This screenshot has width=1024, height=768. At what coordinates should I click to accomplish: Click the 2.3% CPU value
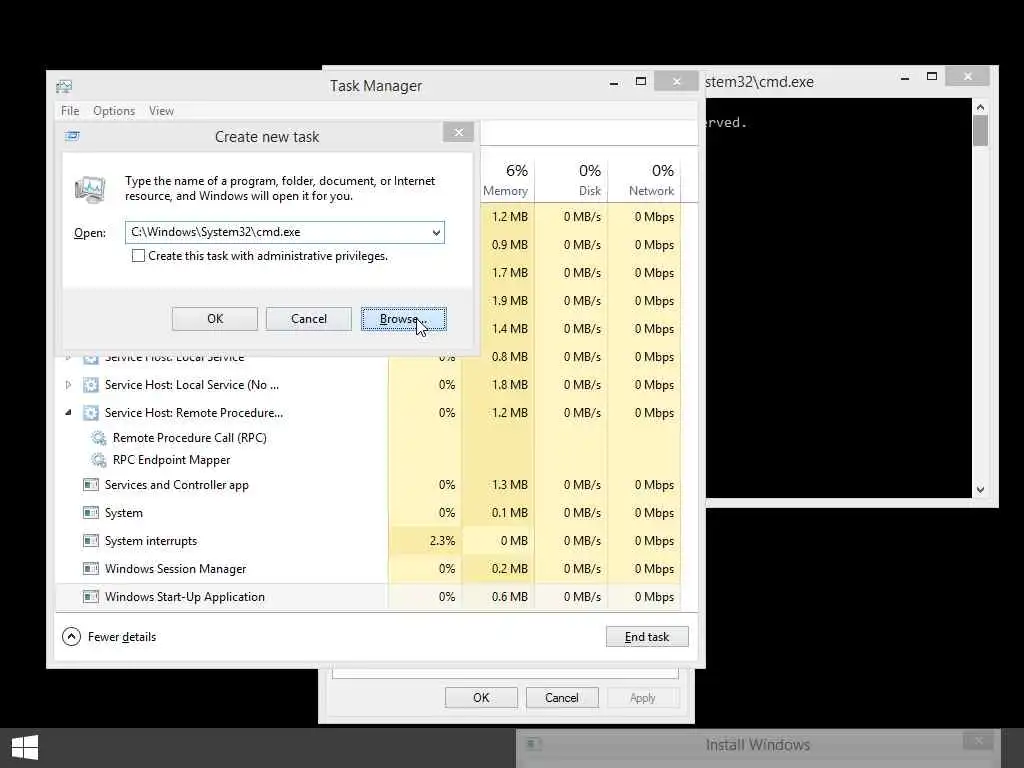pyautogui.click(x=442, y=541)
